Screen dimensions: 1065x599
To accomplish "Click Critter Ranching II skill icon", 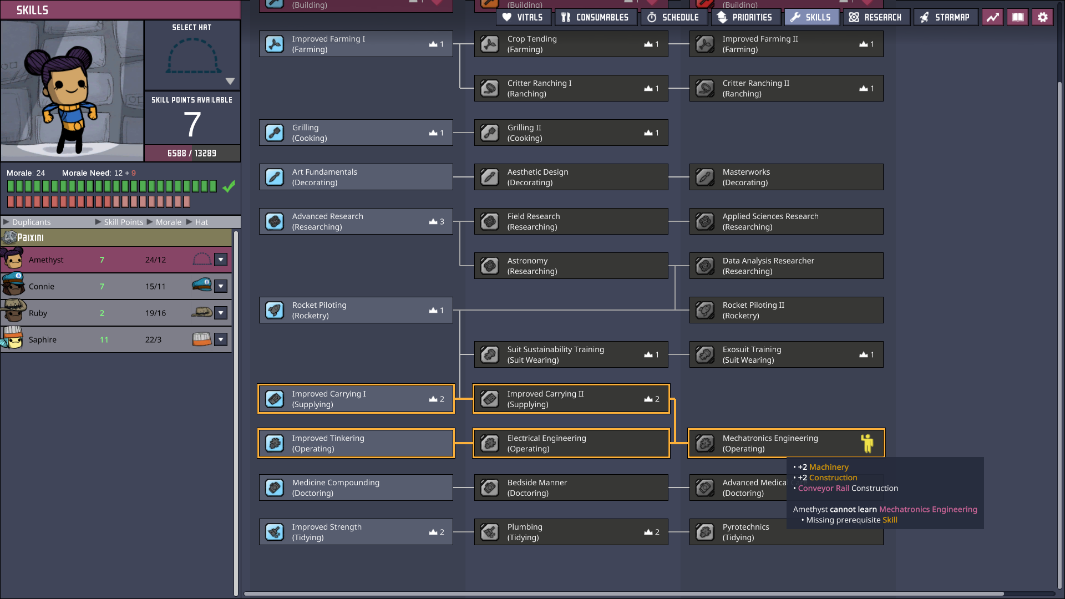I will click(705, 88).
